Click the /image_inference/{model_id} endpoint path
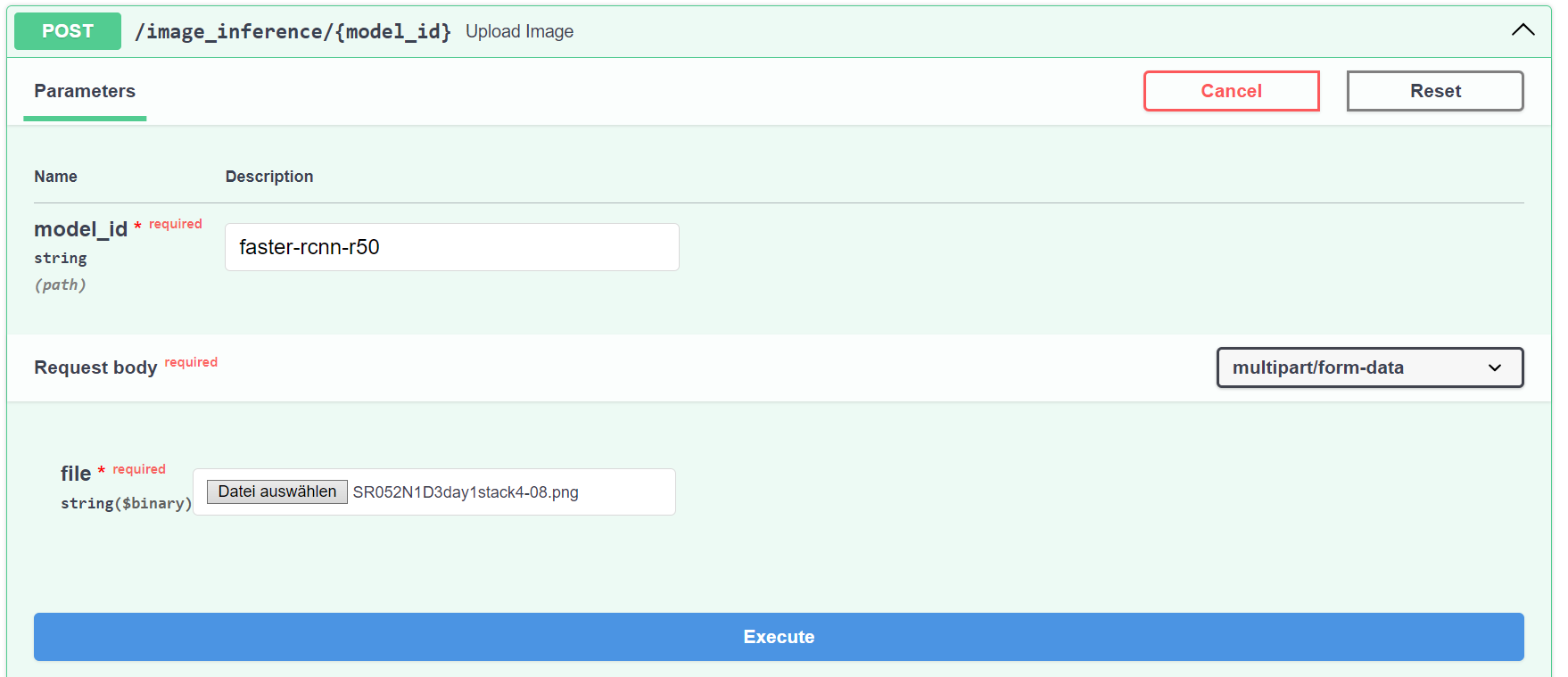 tap(293, 32)
